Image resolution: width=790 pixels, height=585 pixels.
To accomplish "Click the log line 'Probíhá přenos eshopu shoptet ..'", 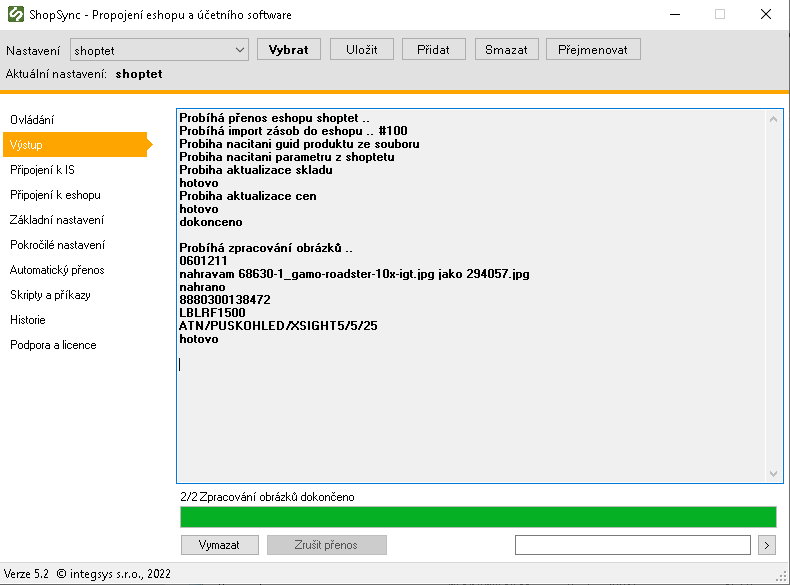I will click(x=274, y=118).
